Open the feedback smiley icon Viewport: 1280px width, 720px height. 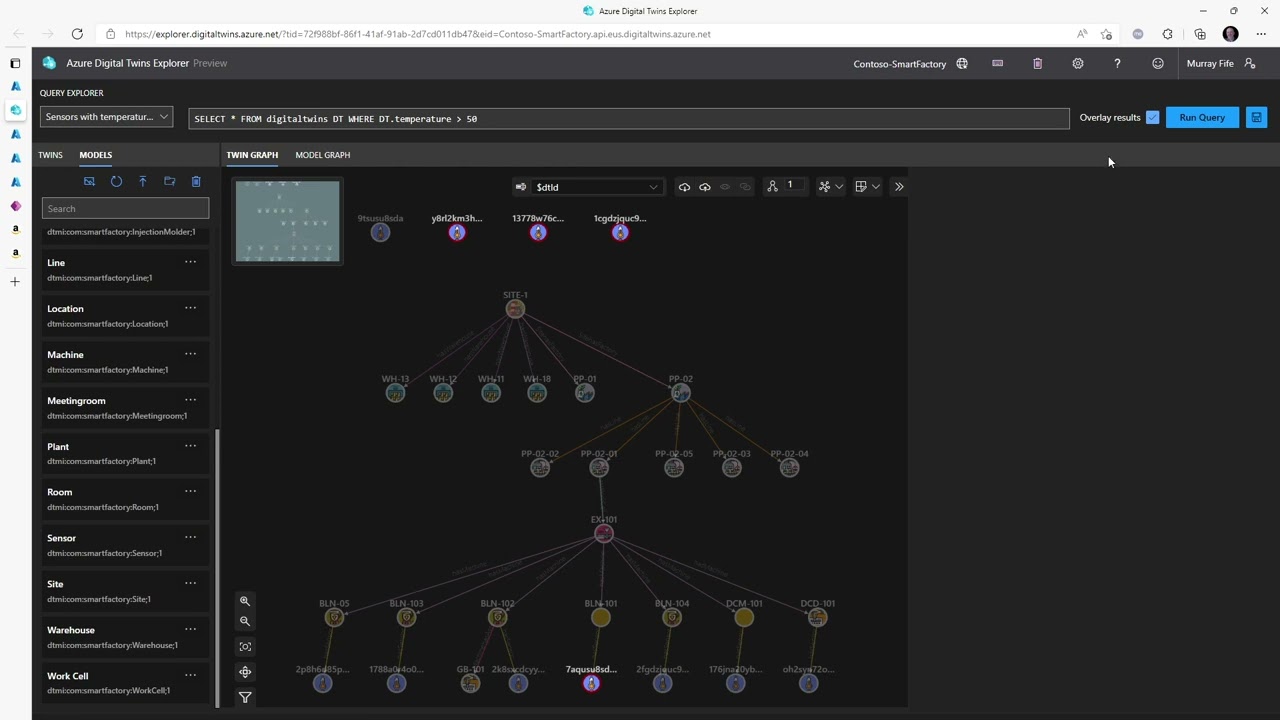[x=1158, y=63]
